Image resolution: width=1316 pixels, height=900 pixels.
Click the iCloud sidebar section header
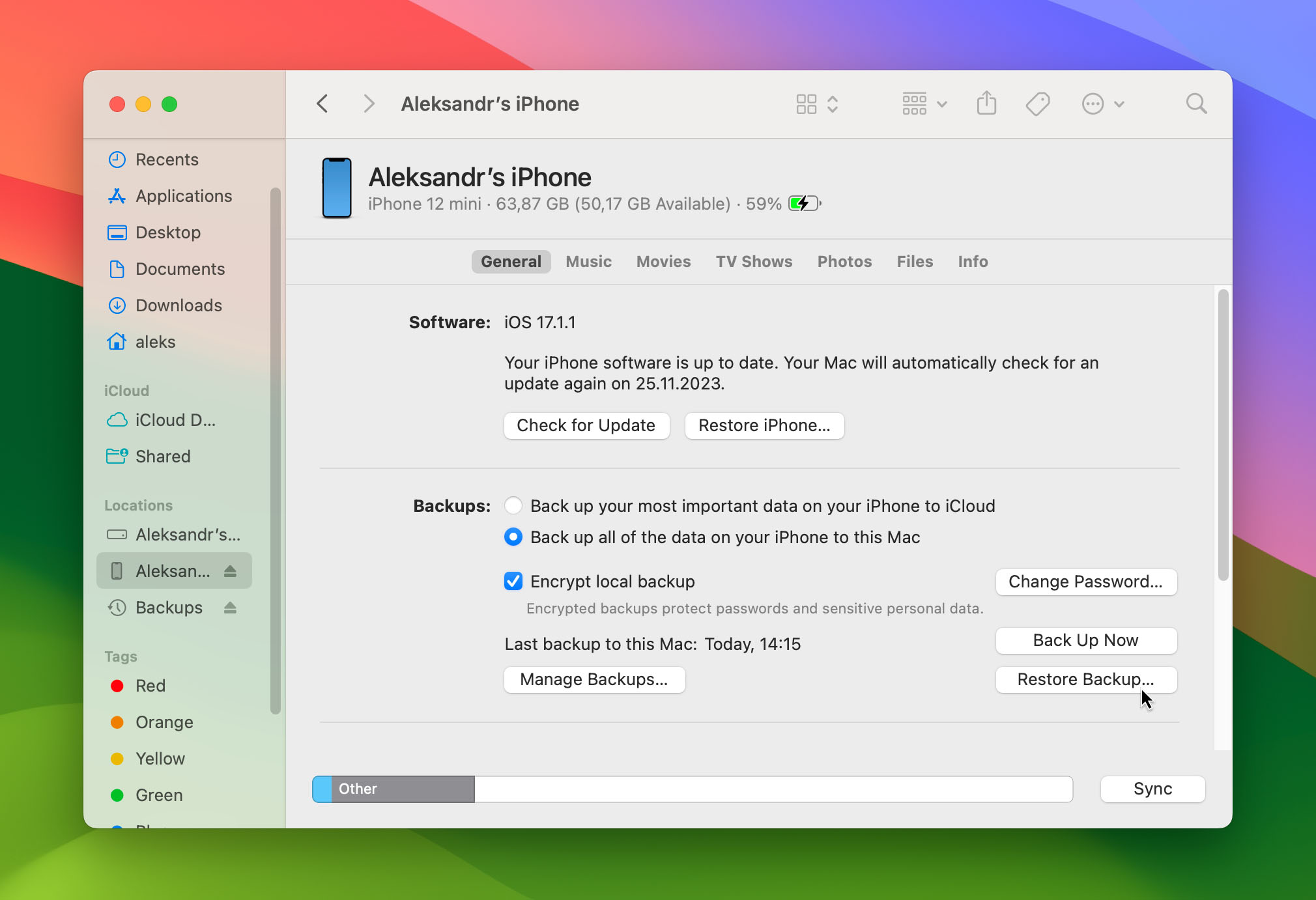click(126, 391)
